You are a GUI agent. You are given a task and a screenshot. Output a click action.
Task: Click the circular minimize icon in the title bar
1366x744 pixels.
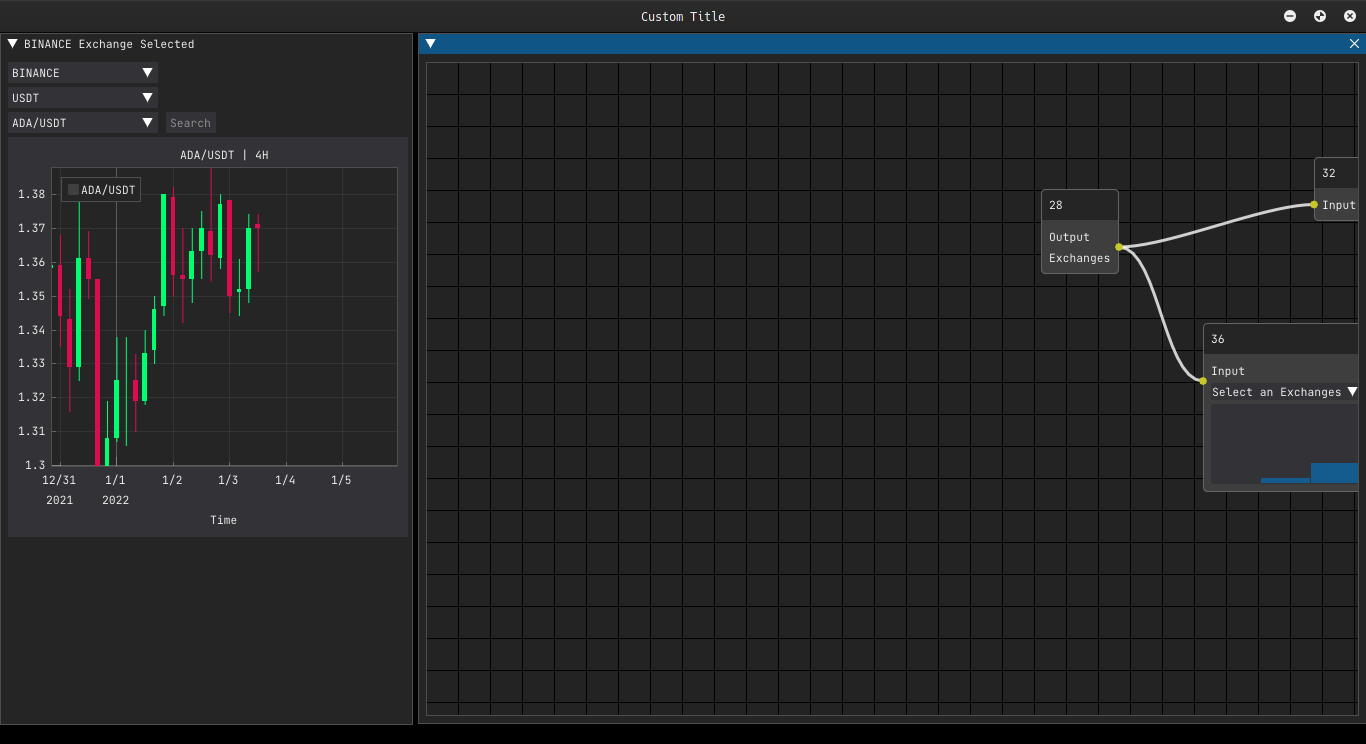tap(1289, 16)
